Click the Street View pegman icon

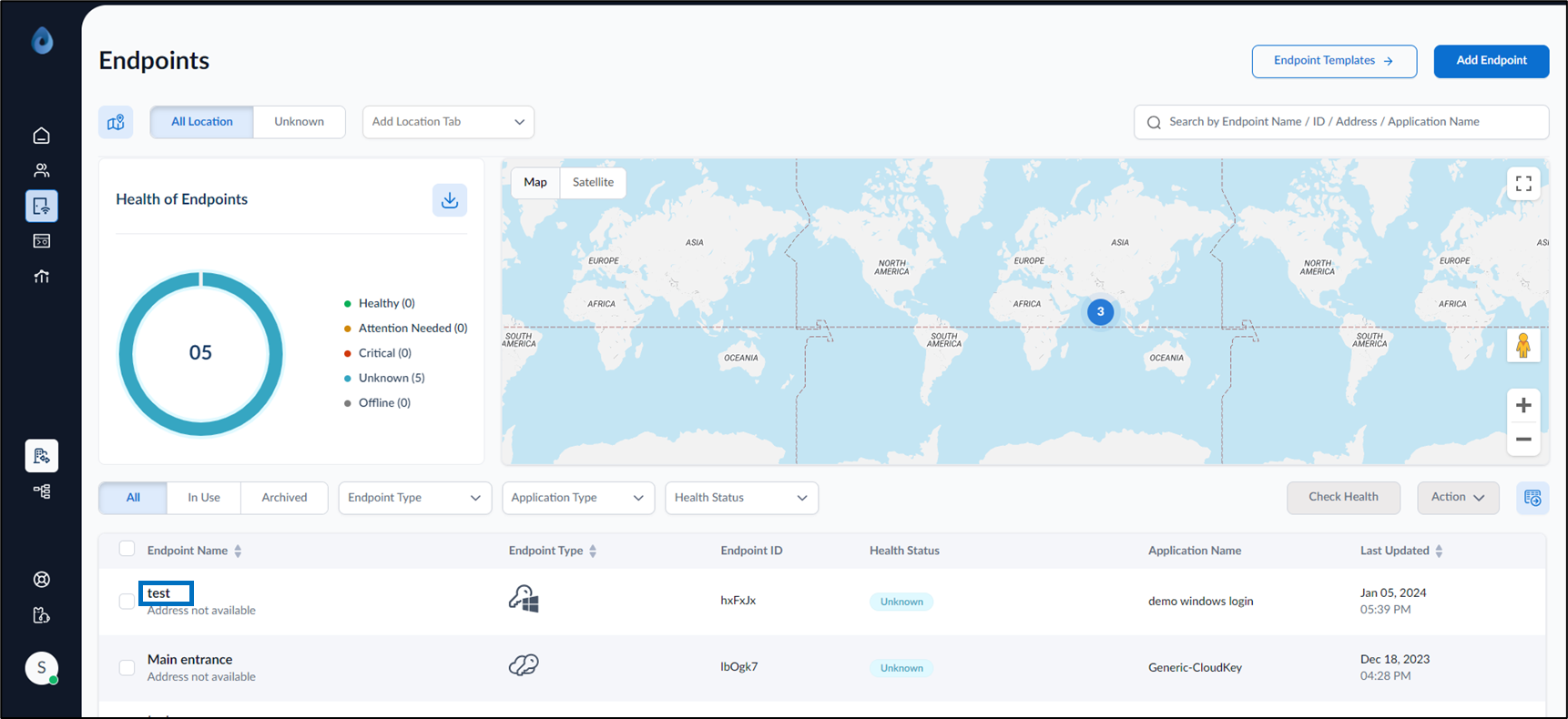(1523, 345)
